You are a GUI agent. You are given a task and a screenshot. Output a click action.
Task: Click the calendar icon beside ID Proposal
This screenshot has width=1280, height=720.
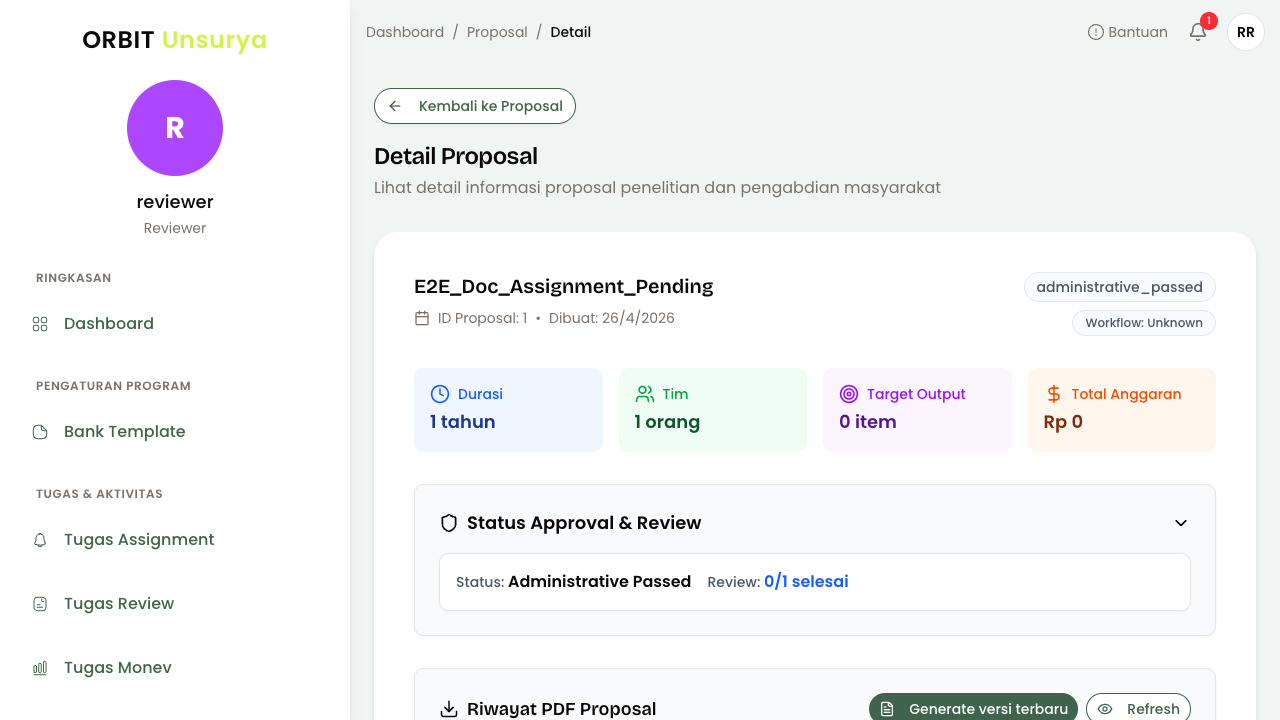coord(422,318)
